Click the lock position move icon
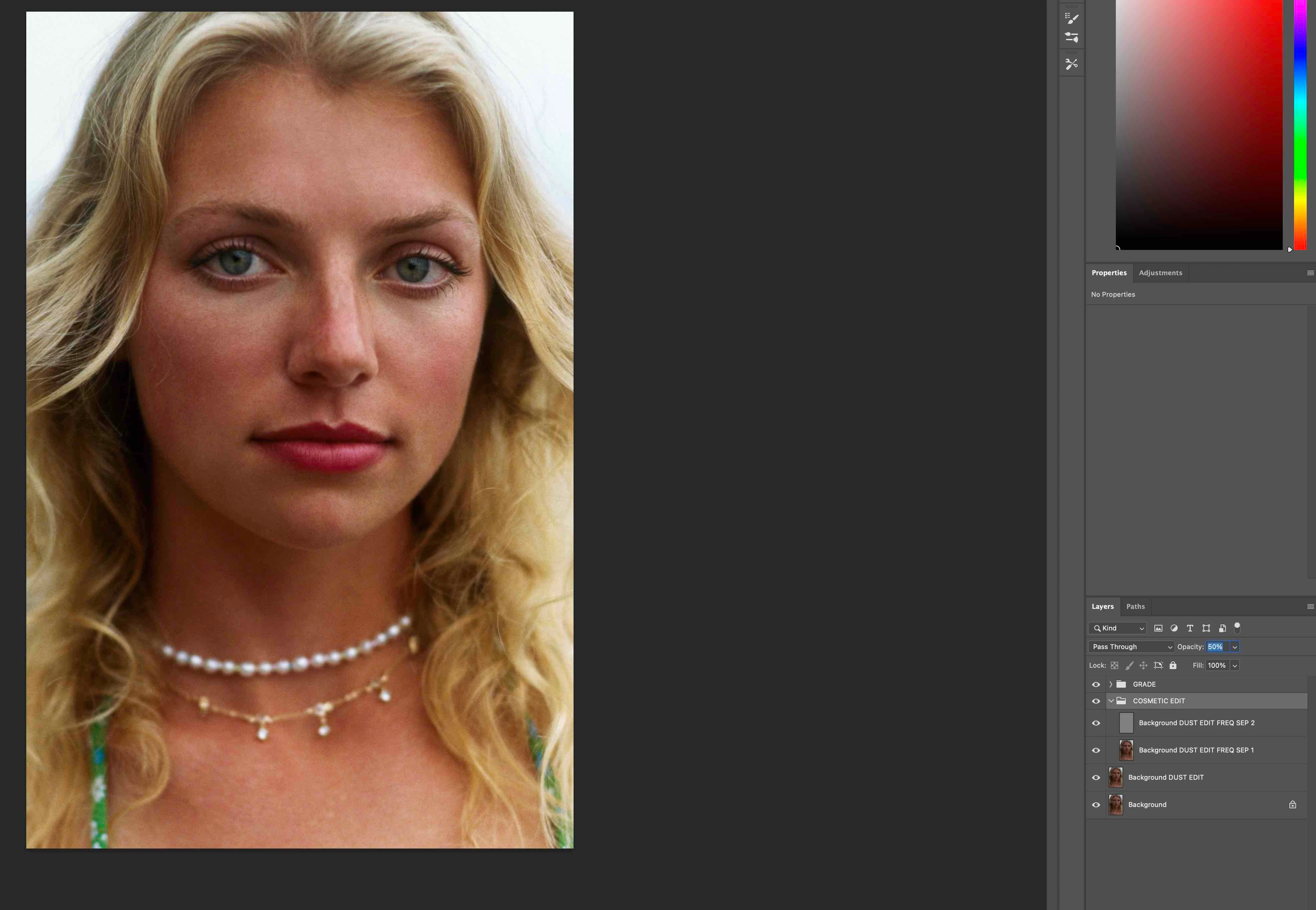The width and height of the screenshot is (1316, 910). click(1143, 665)
